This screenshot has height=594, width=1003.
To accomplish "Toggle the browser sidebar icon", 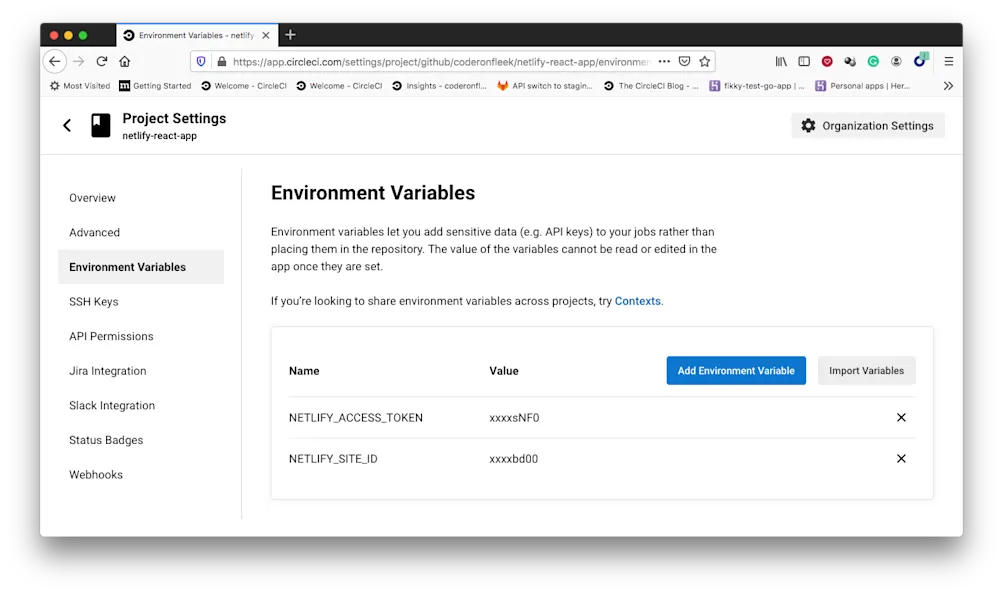I will 804,61.
